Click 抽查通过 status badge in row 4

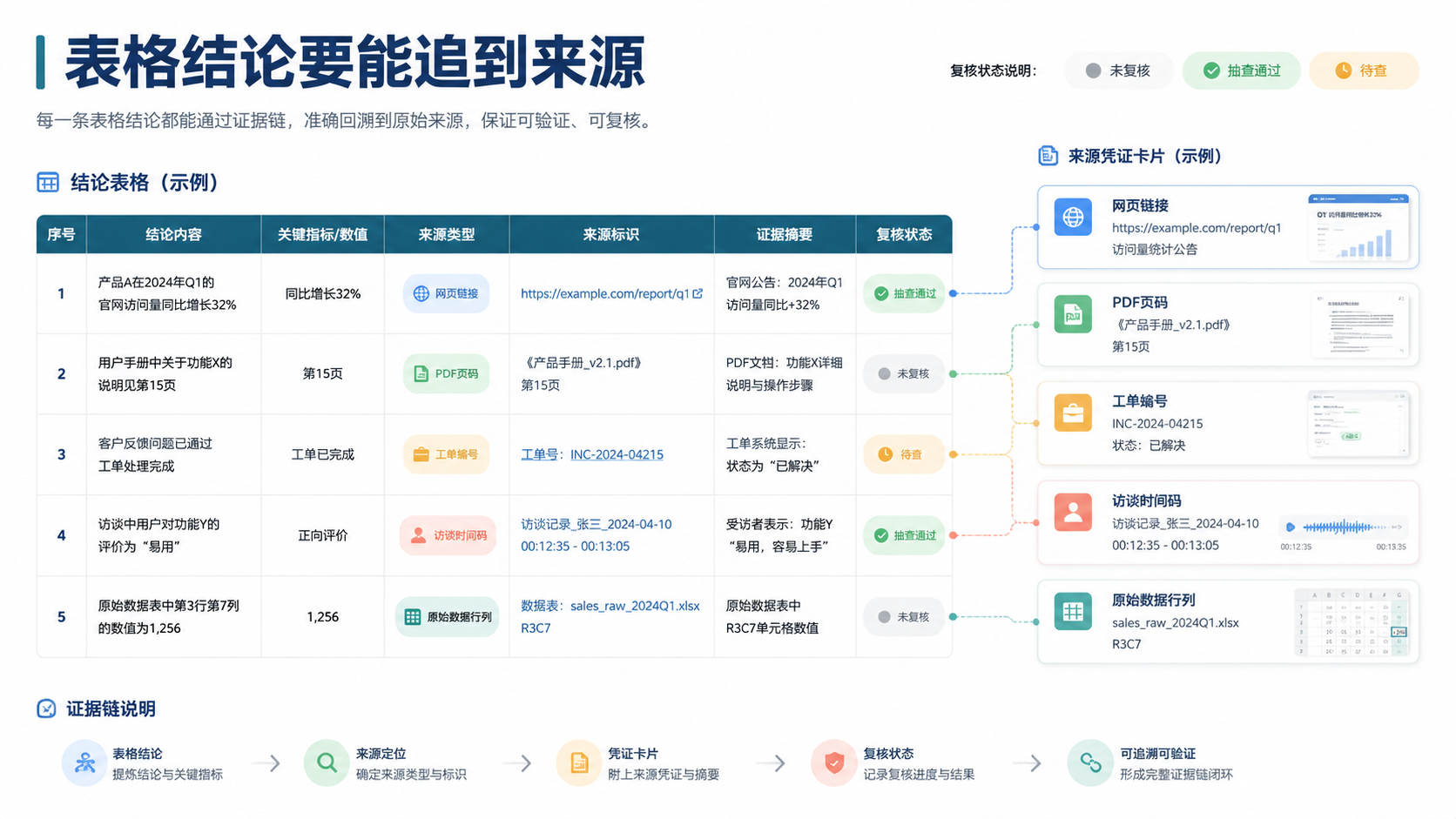point(905,535)
